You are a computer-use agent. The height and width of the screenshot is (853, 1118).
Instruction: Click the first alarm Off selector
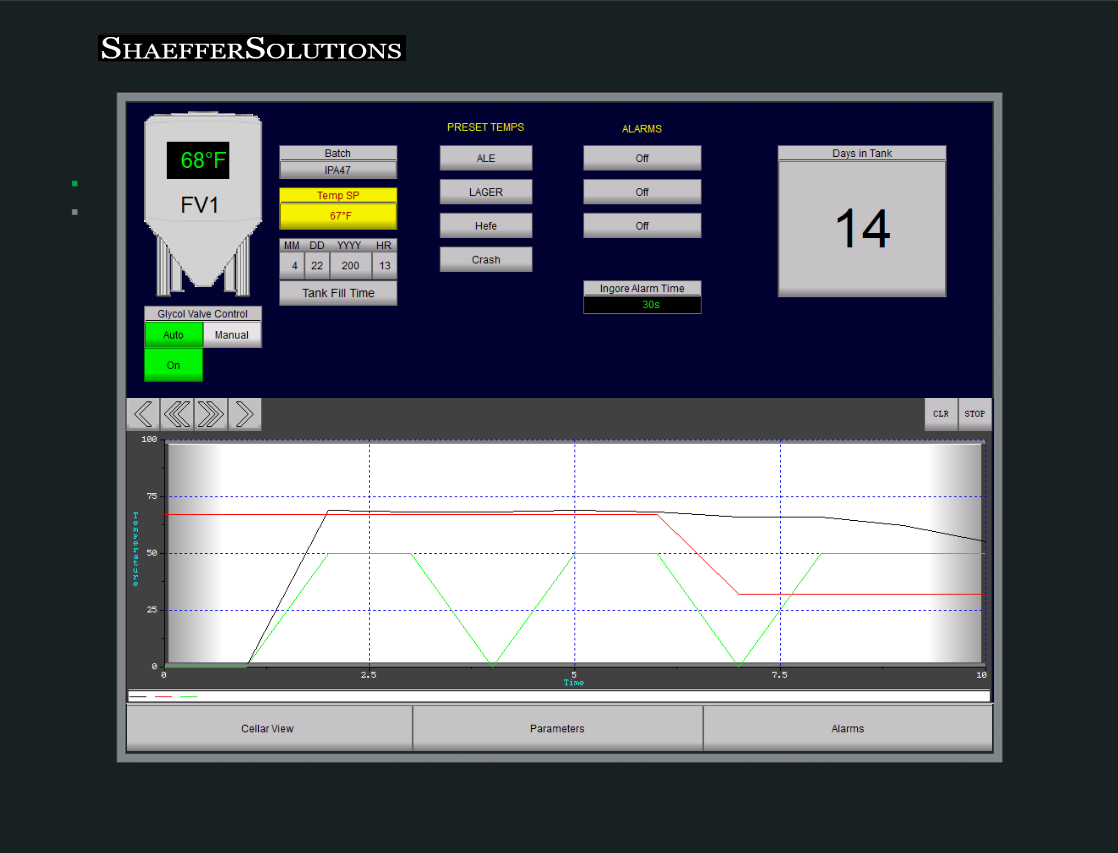point(641,157)
